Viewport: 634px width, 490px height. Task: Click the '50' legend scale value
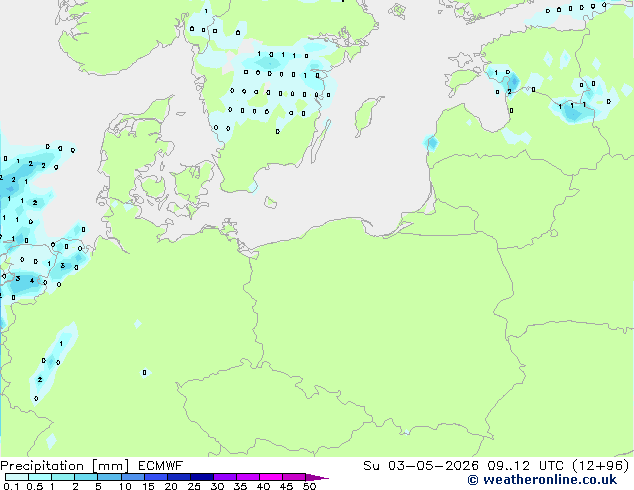tap(309, 486)
